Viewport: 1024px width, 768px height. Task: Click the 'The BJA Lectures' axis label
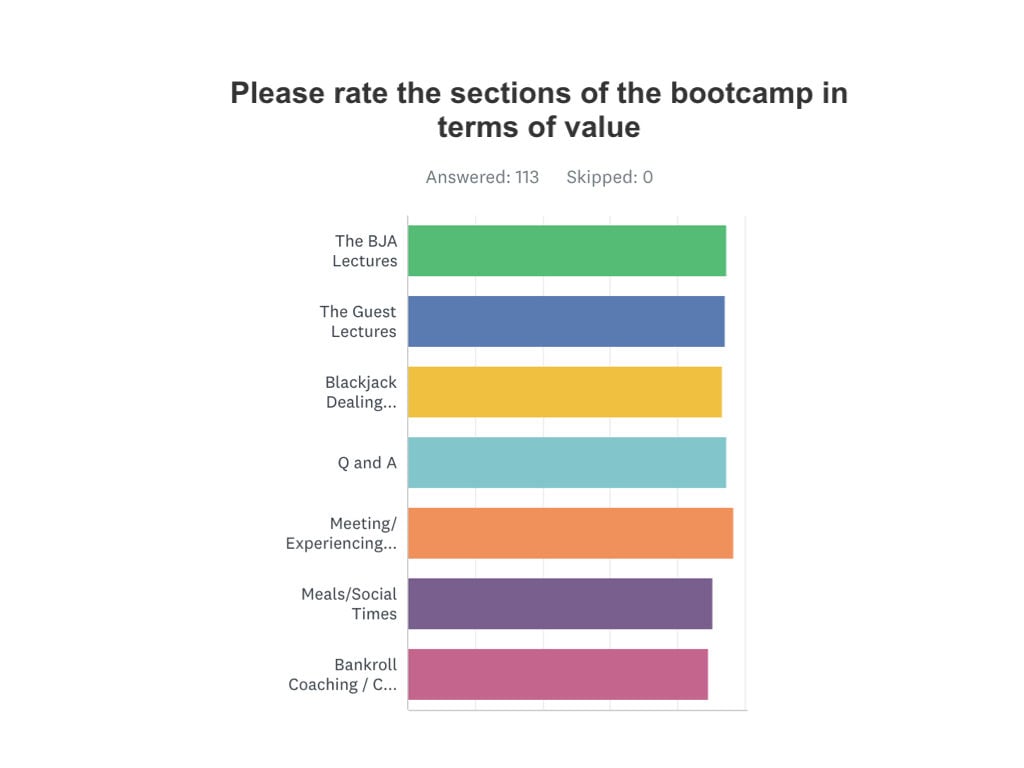click(x=364, y=251)
